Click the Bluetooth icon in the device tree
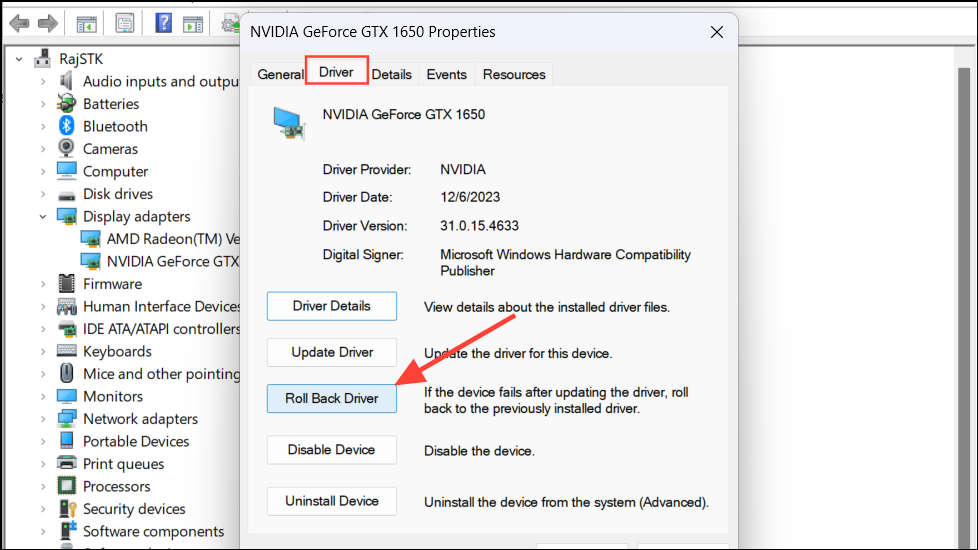This screenshot has height=550, width=978. click(x=66, y=126)
